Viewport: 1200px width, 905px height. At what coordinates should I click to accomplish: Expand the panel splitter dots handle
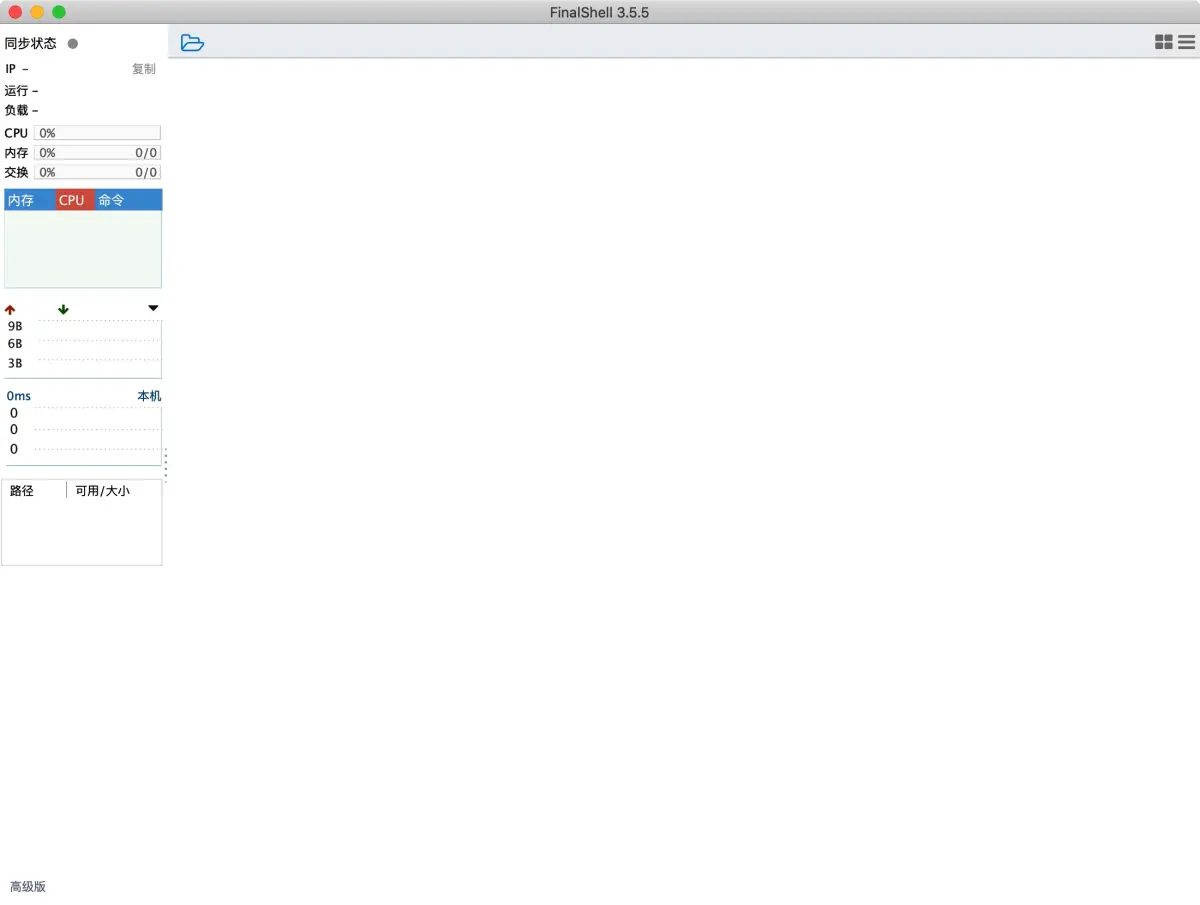tap(165, 464)
